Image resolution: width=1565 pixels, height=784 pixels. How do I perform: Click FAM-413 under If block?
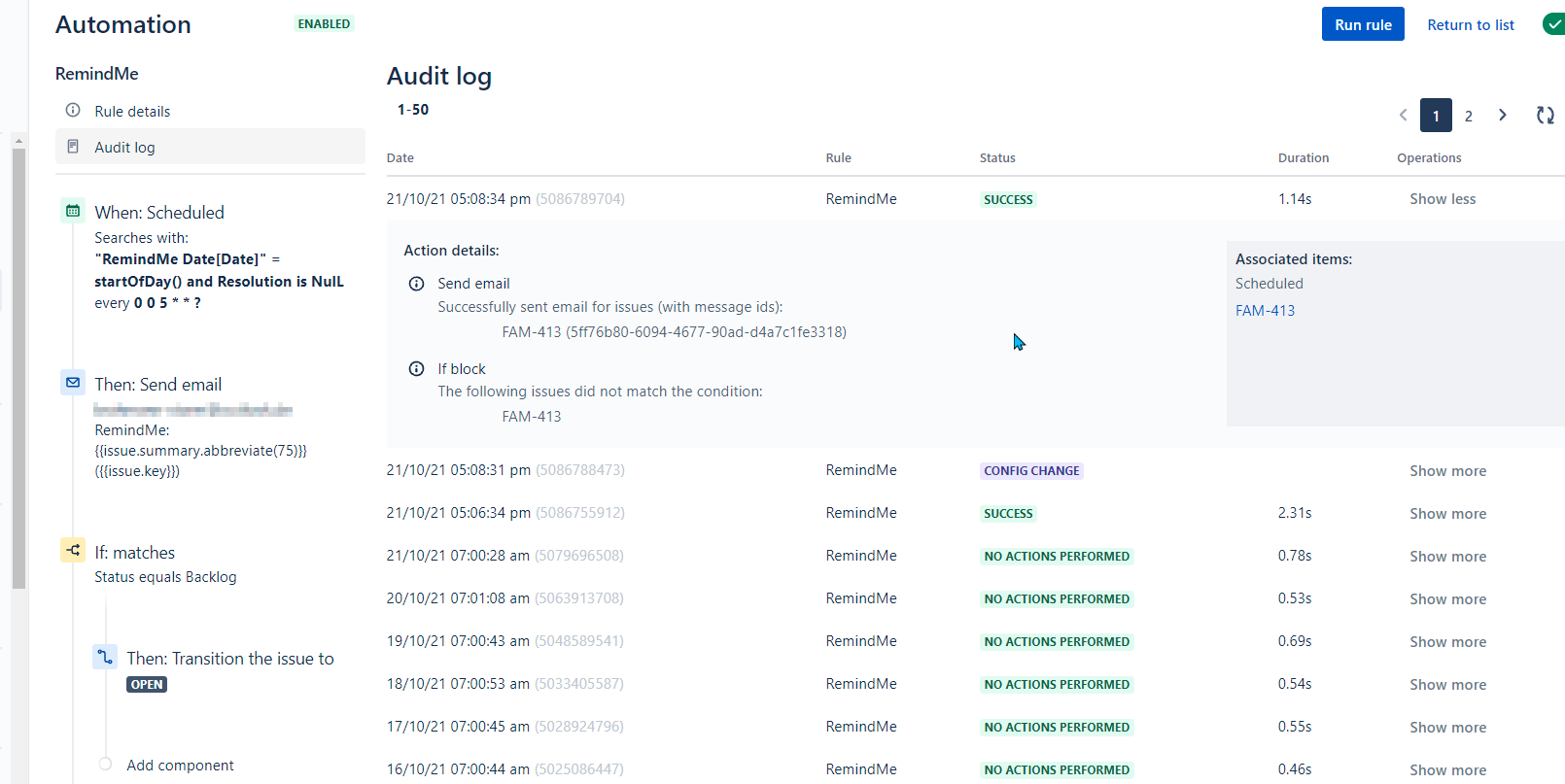click(x=532, y=417)
